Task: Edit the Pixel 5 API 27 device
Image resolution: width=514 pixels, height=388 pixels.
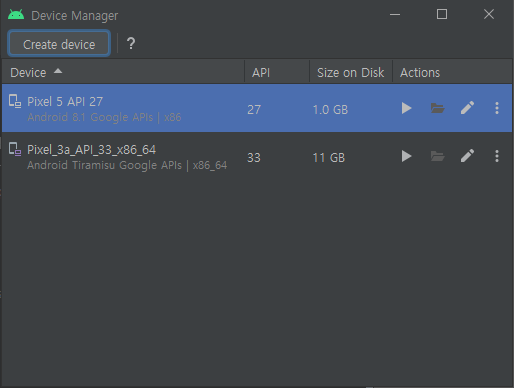Action: (x=467, y=108)
